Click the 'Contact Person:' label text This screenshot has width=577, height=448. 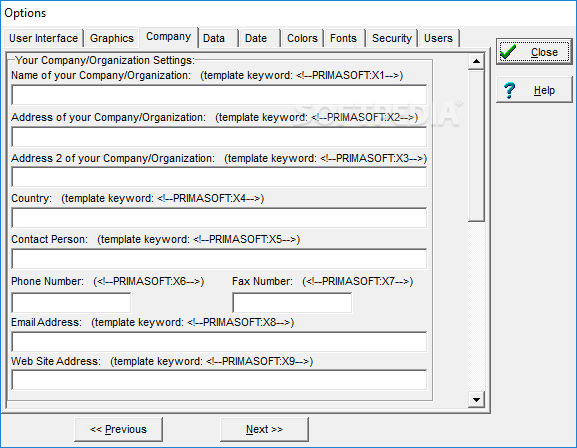[50, 239]
